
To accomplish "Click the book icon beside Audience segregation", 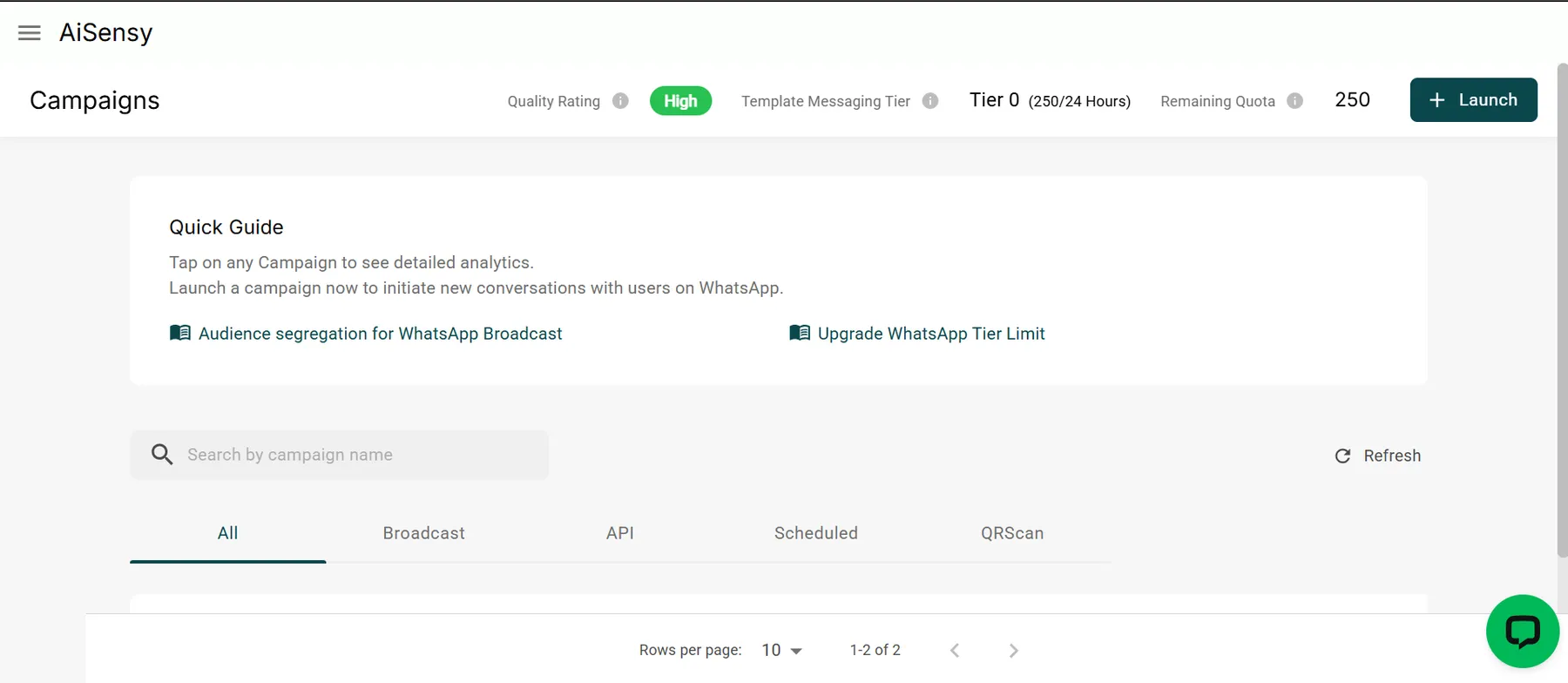I will pyautogui.click(x=180, y=333).
